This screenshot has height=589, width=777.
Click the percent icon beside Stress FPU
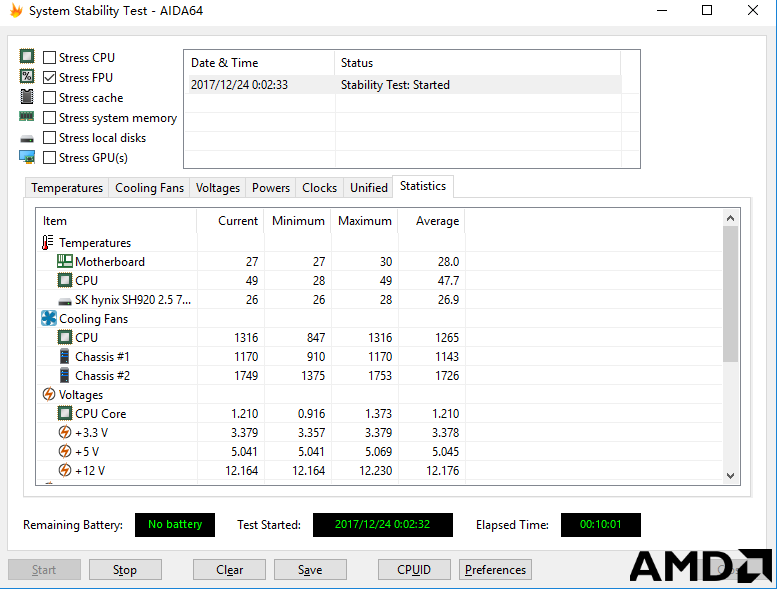click(27, 76)
